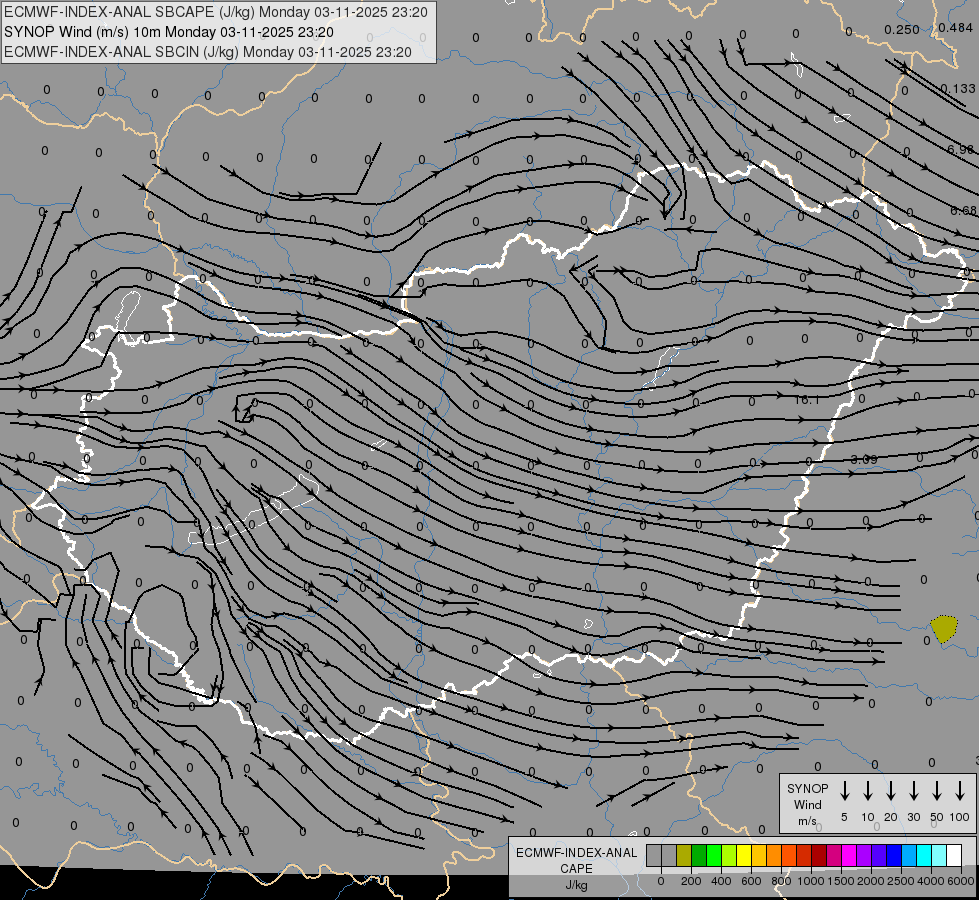979x900 pixels.
Task: Click the 400 tick on the CAPE scale
Action: (x=721, y=881)
